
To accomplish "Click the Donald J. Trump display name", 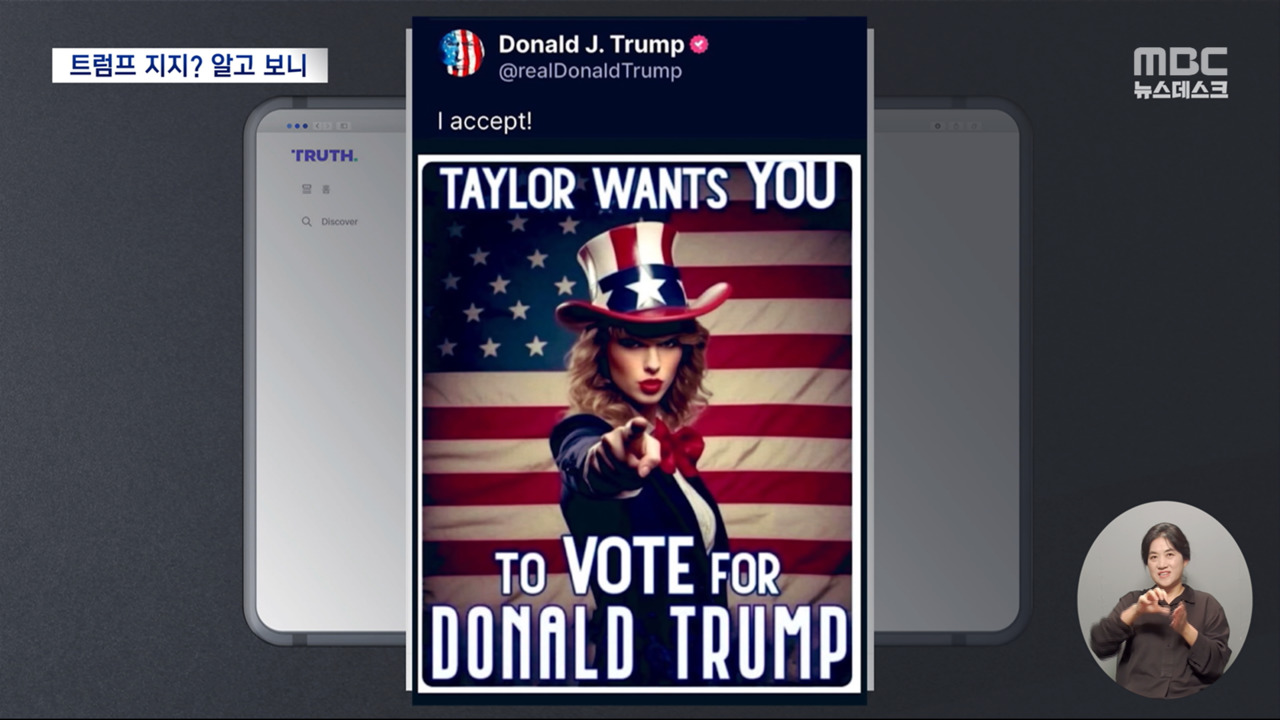I will coord(591,44).
